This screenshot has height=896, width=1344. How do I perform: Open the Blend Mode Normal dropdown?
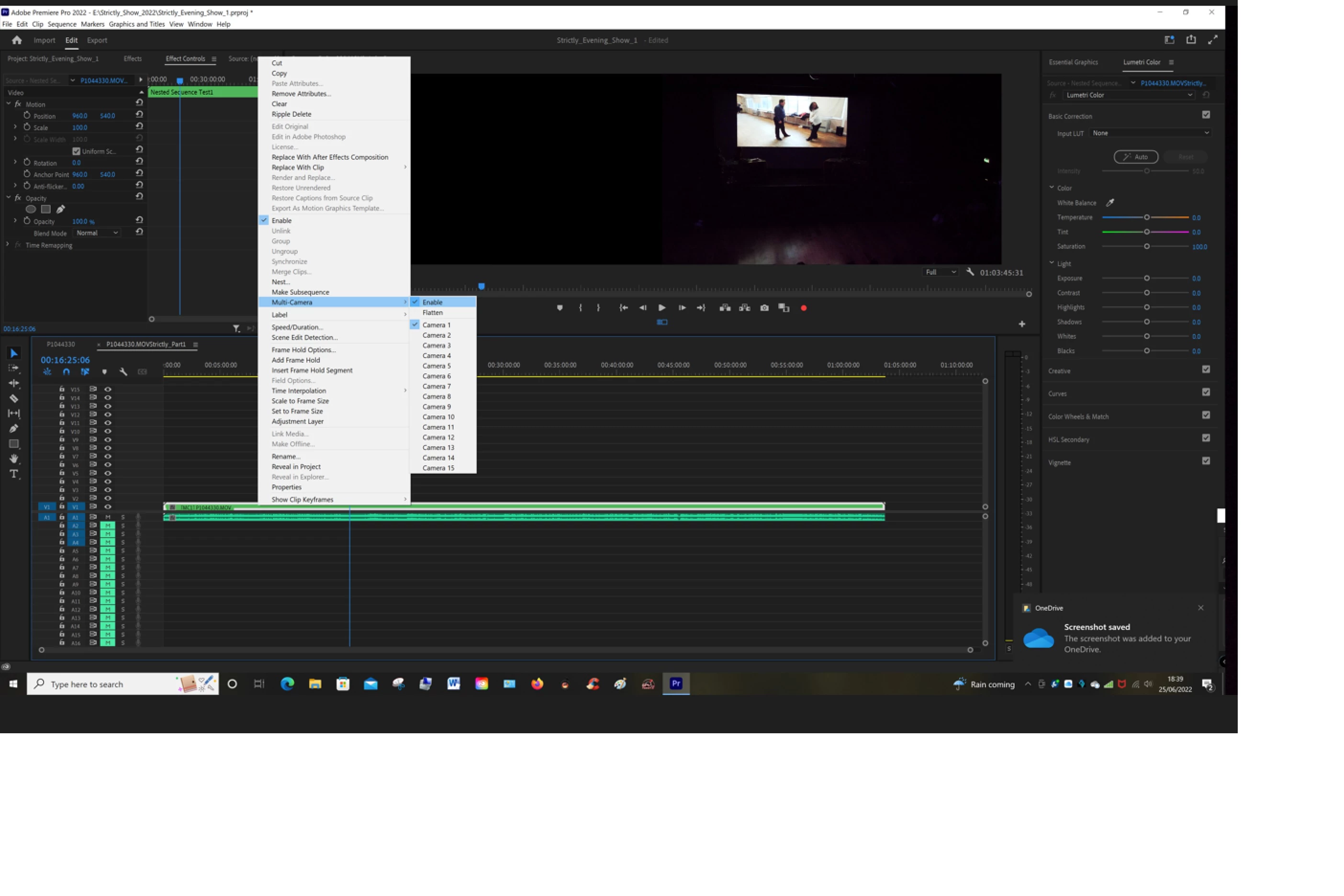(x=97, y=233)
